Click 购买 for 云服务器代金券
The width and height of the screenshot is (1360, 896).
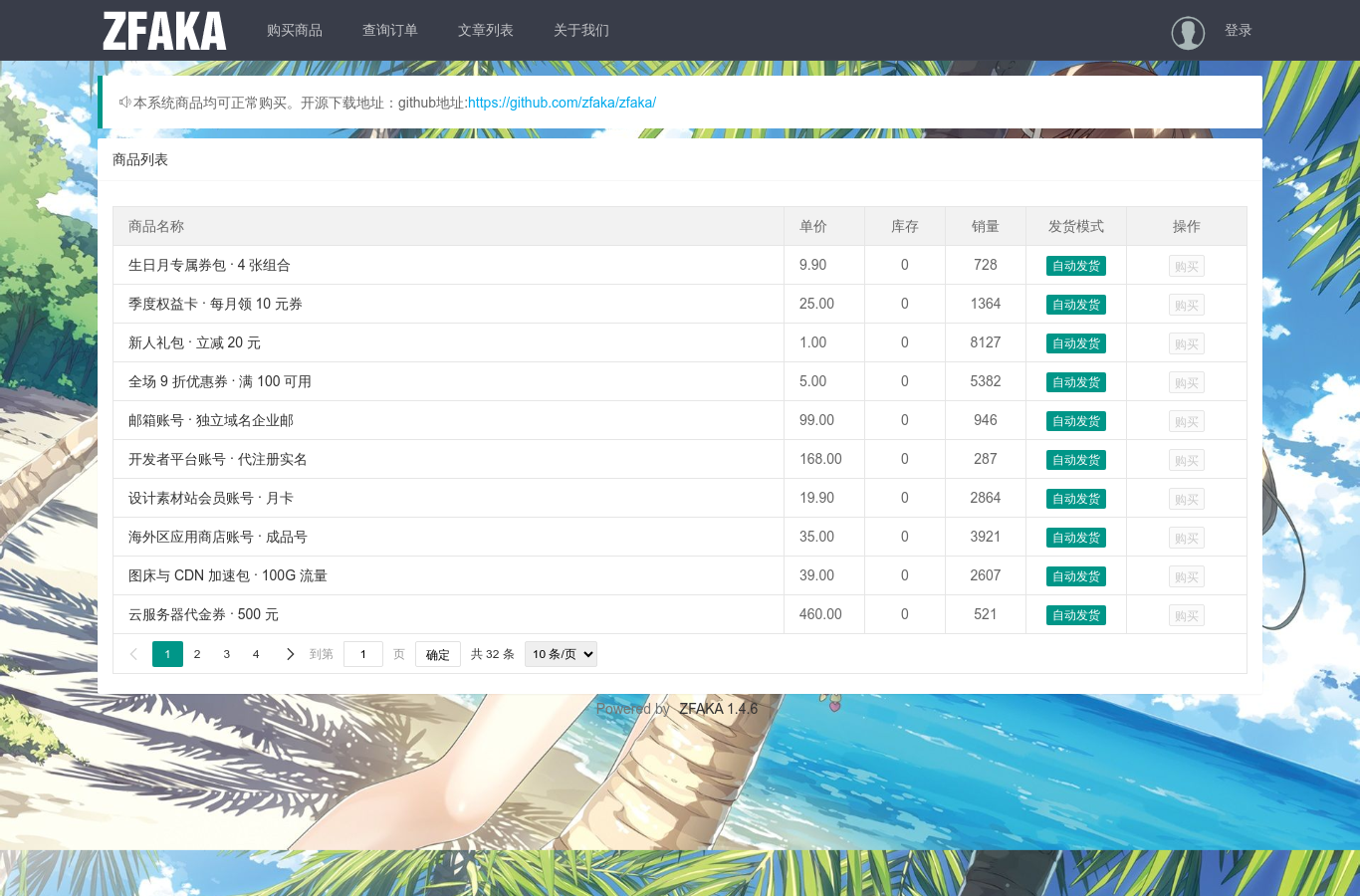point(1187,615)
